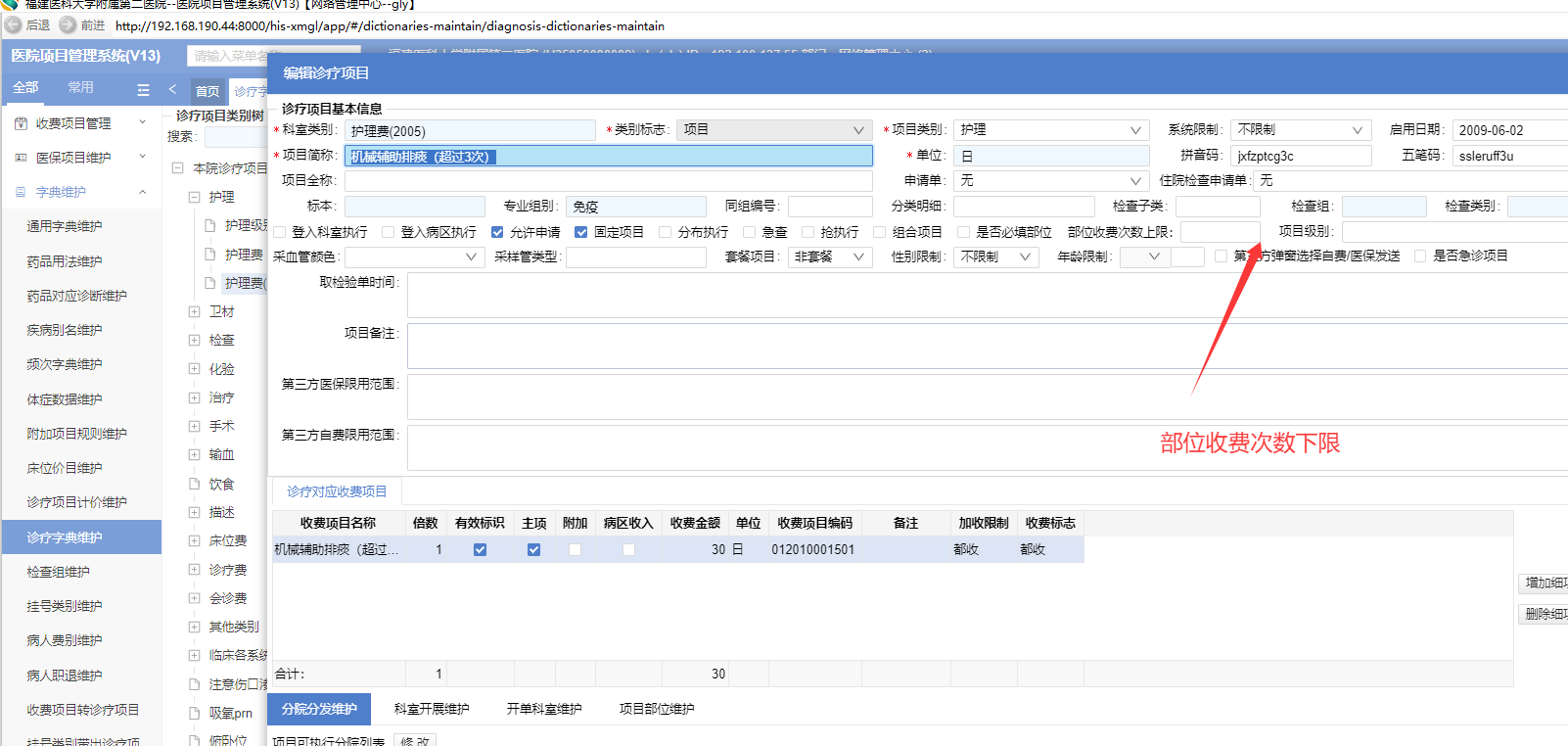This screenshot has width=1568, height=746.
Task: Enable the 是否必填部位 checkbox
Action: 964,232
